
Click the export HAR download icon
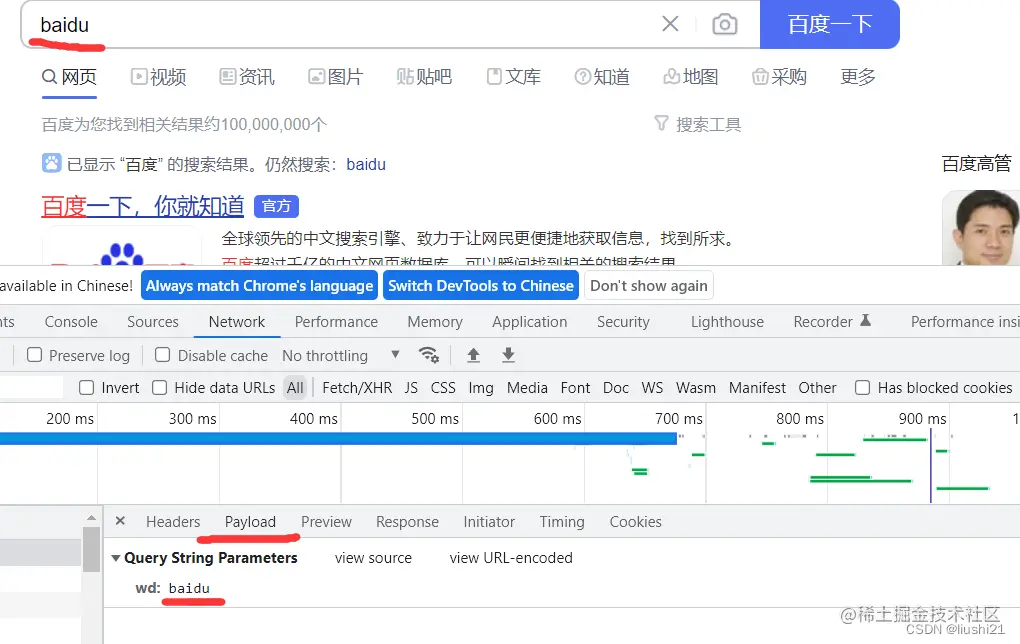(508, 355)
